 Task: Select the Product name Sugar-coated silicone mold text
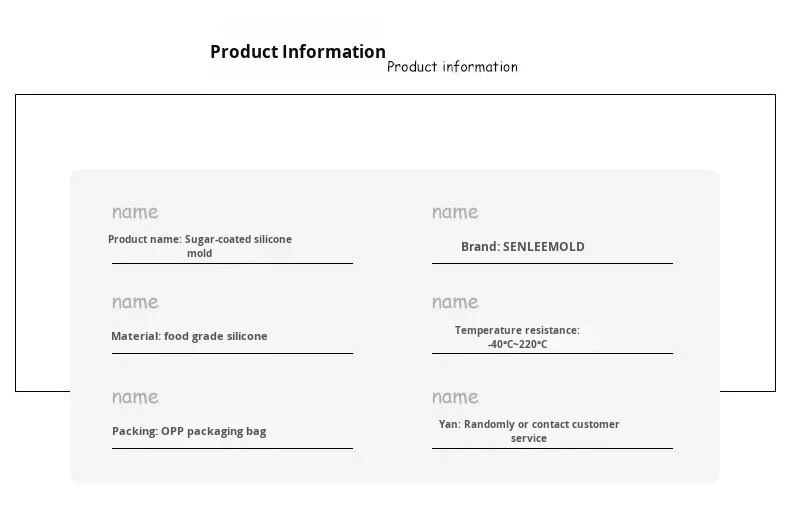pyautogui.click(x=200, y=246)
